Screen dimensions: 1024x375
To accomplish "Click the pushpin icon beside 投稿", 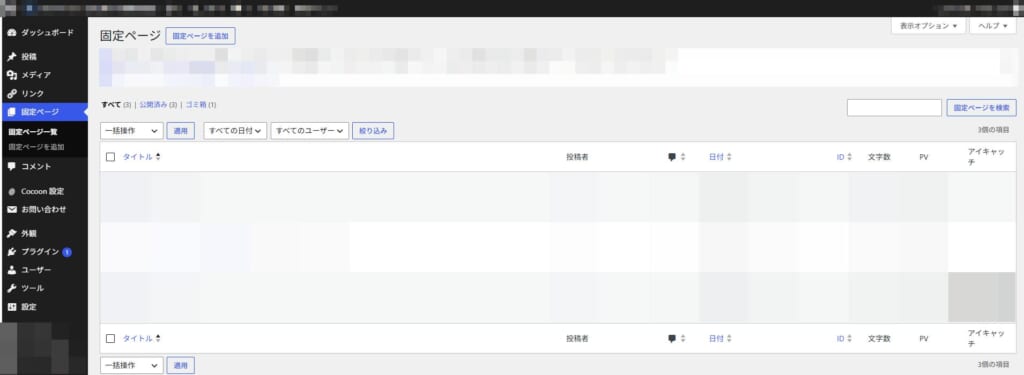I will coord(12,57).
